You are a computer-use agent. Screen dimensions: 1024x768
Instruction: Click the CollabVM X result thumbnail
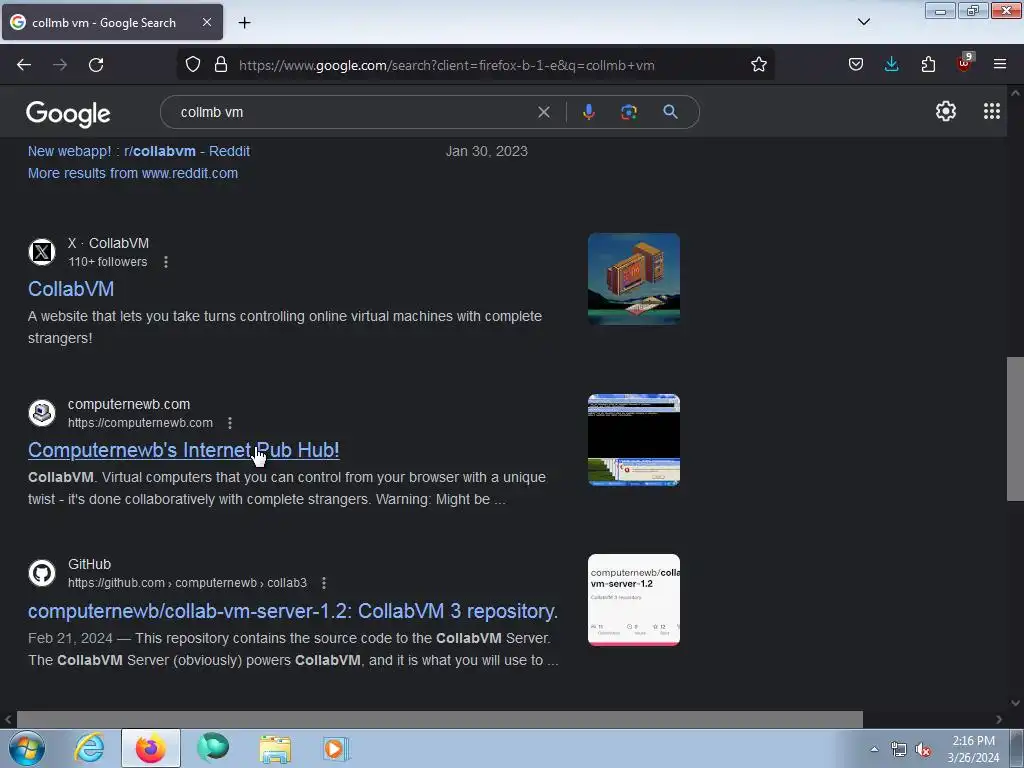point(633,279)
